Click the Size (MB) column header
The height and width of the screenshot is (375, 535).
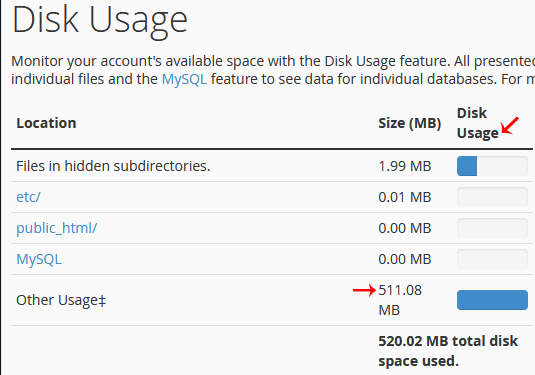point(409,123)
